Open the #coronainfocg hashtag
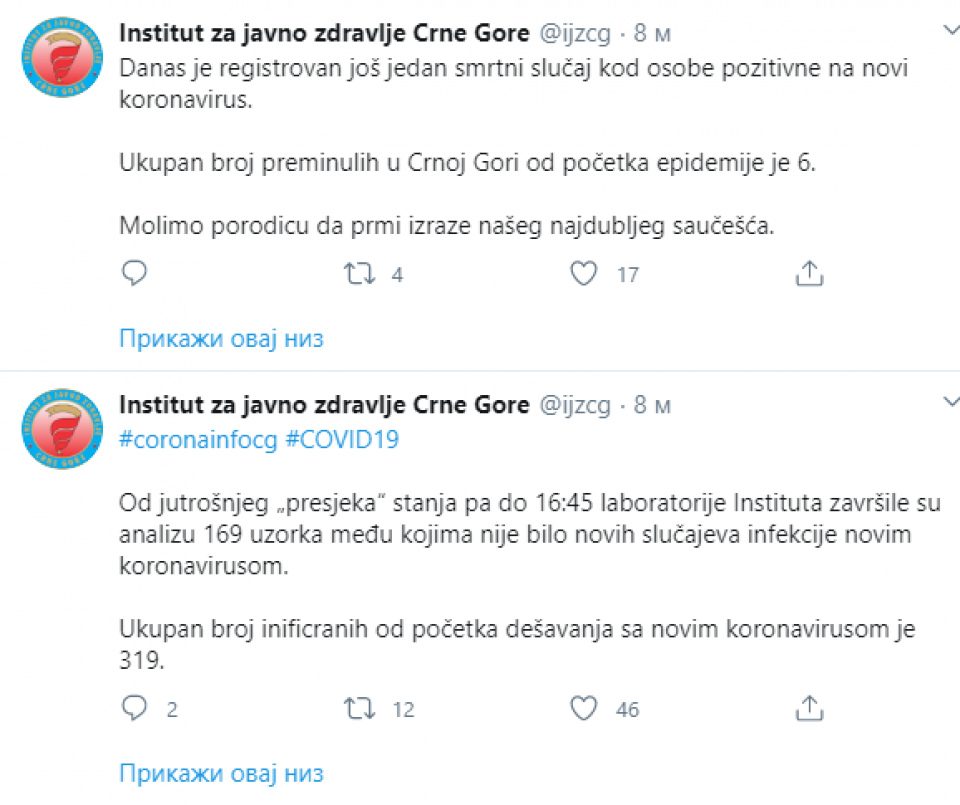 click(198, 440)
